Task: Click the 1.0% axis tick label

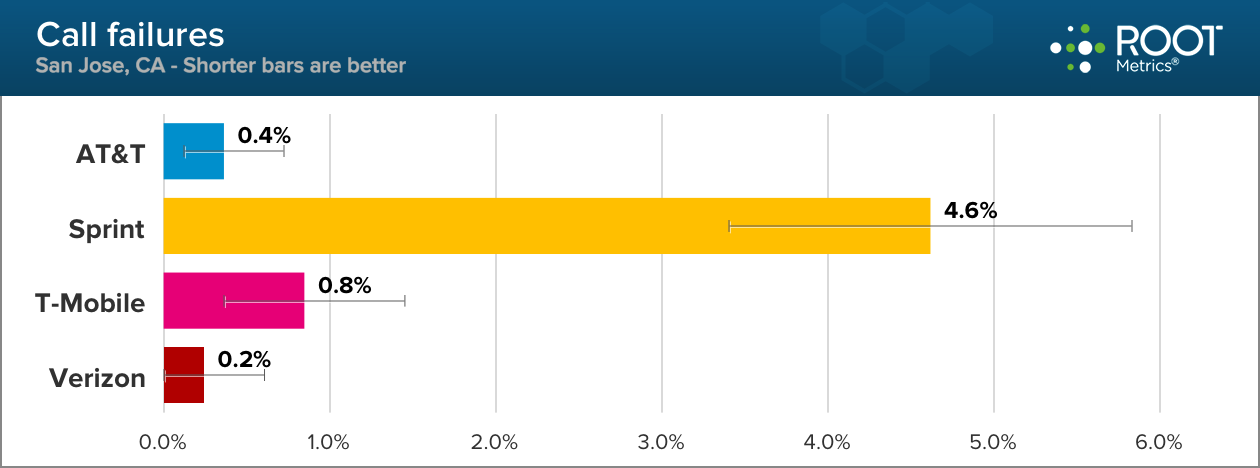Action: 329,441
